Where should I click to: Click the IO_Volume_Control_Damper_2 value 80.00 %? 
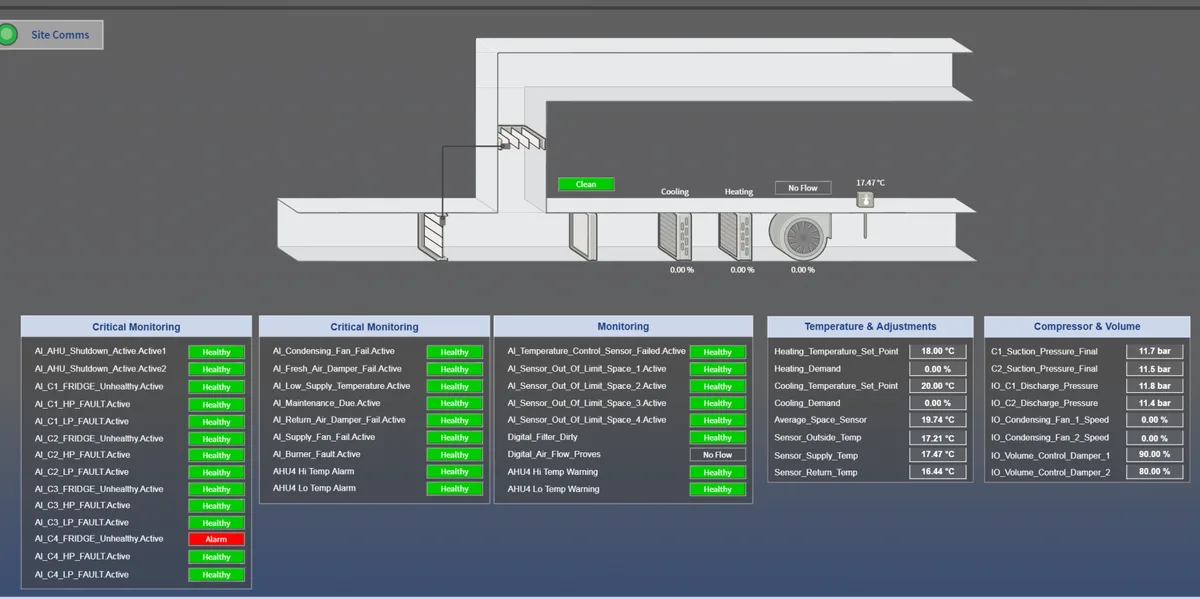click(x=1155, y=472)
